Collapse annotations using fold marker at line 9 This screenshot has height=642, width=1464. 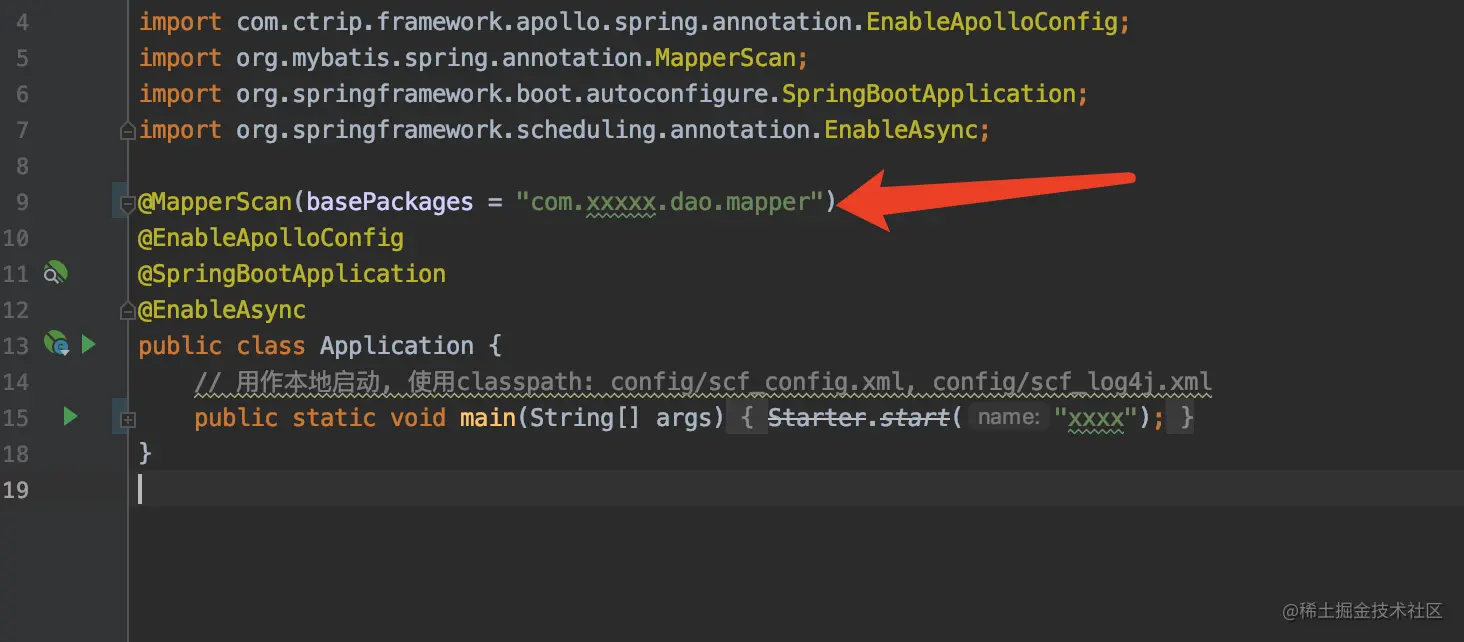(127, 203)
